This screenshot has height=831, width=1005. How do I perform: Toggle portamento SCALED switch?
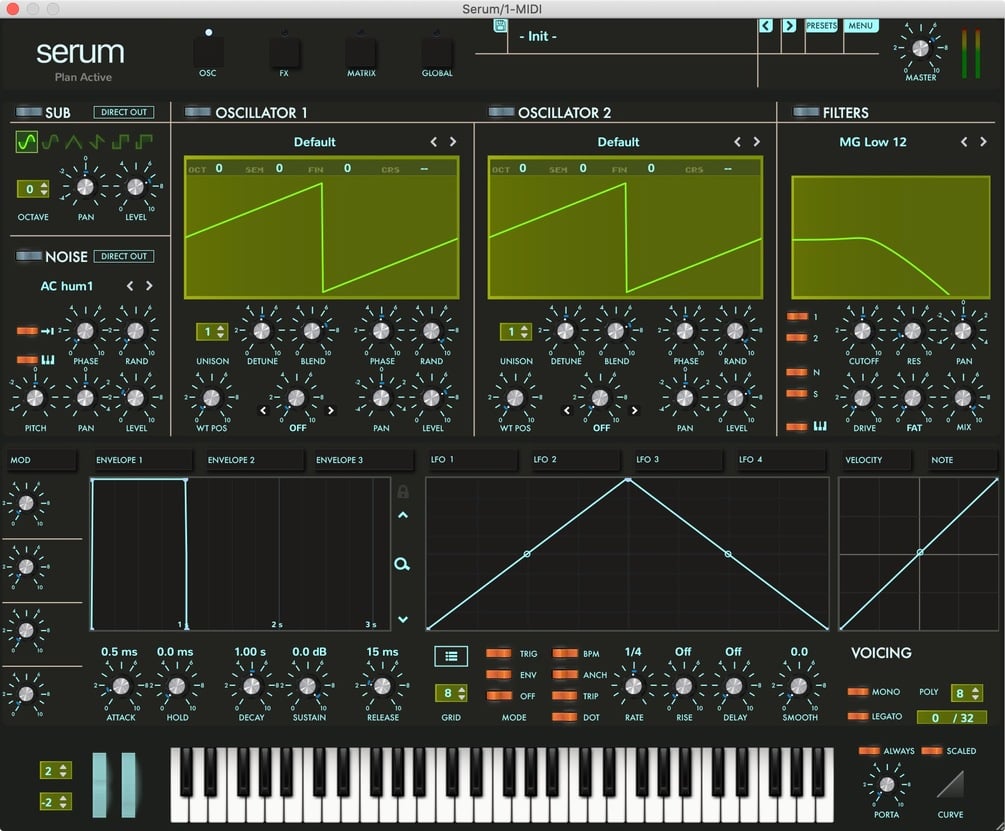click(932, 750)
